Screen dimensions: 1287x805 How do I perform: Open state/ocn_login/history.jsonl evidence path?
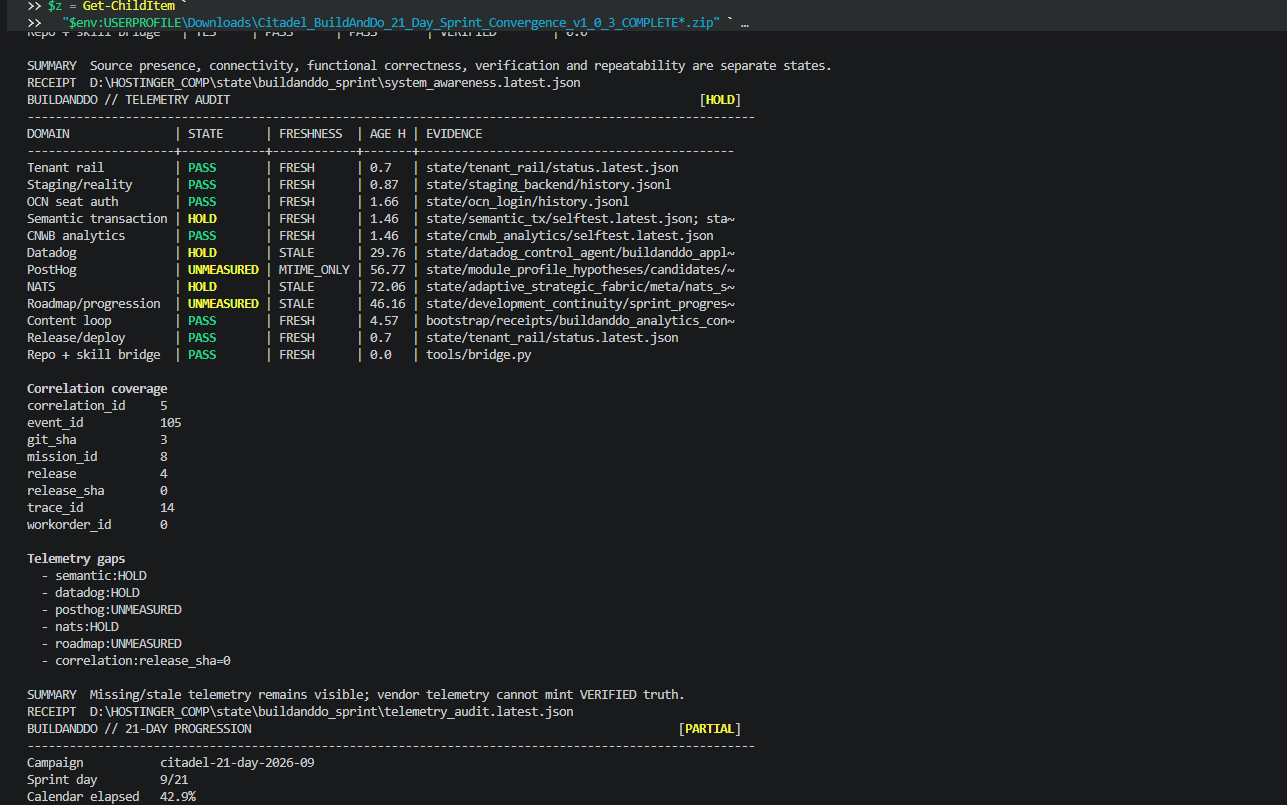coord(528,202)
